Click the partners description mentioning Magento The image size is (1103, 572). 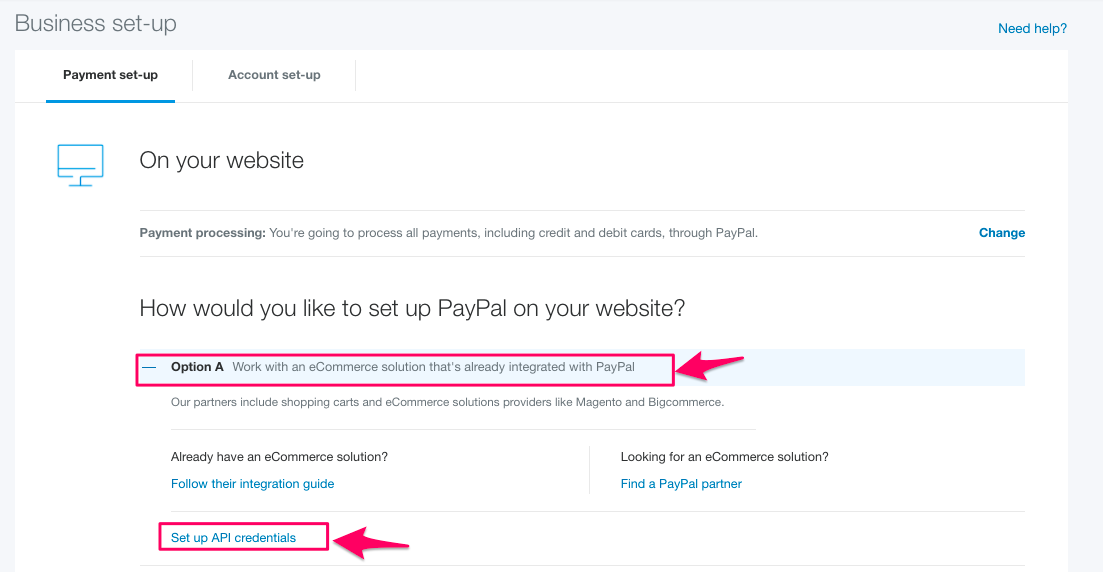[x=447, y=402]
